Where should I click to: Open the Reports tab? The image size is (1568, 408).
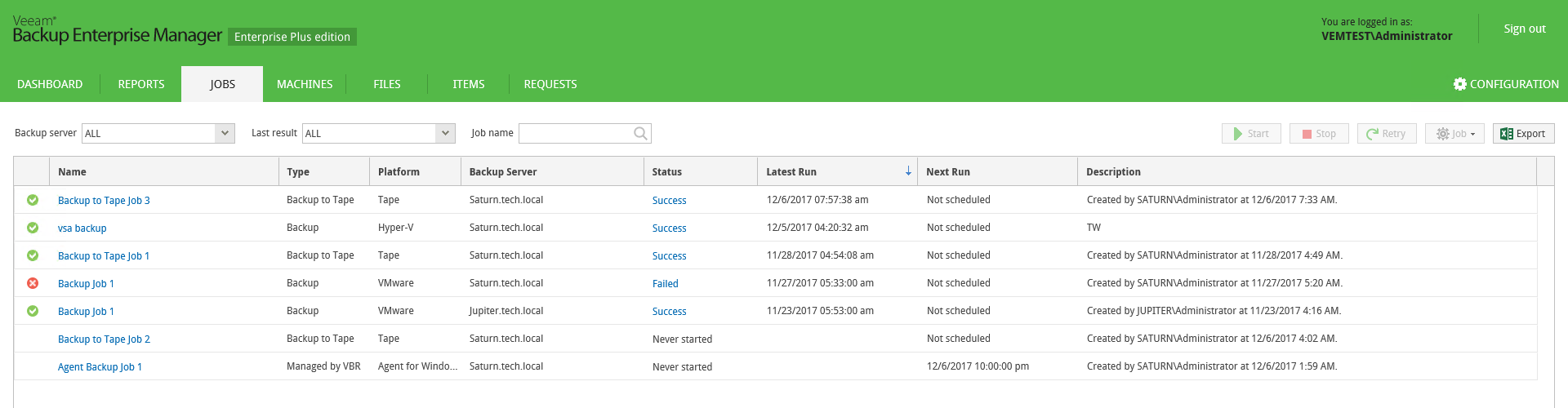point(141,84)
